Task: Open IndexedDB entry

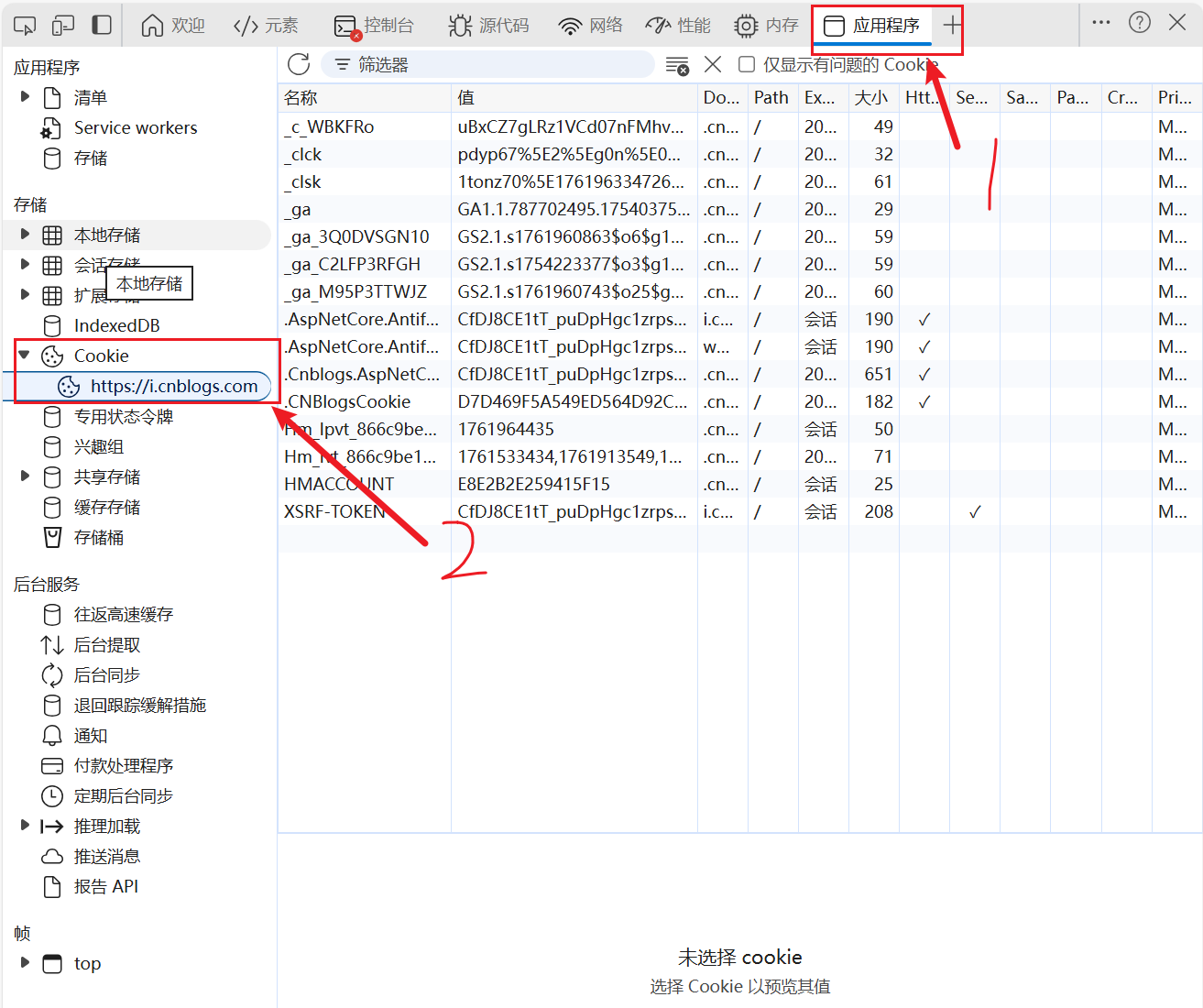Action: 116,325
